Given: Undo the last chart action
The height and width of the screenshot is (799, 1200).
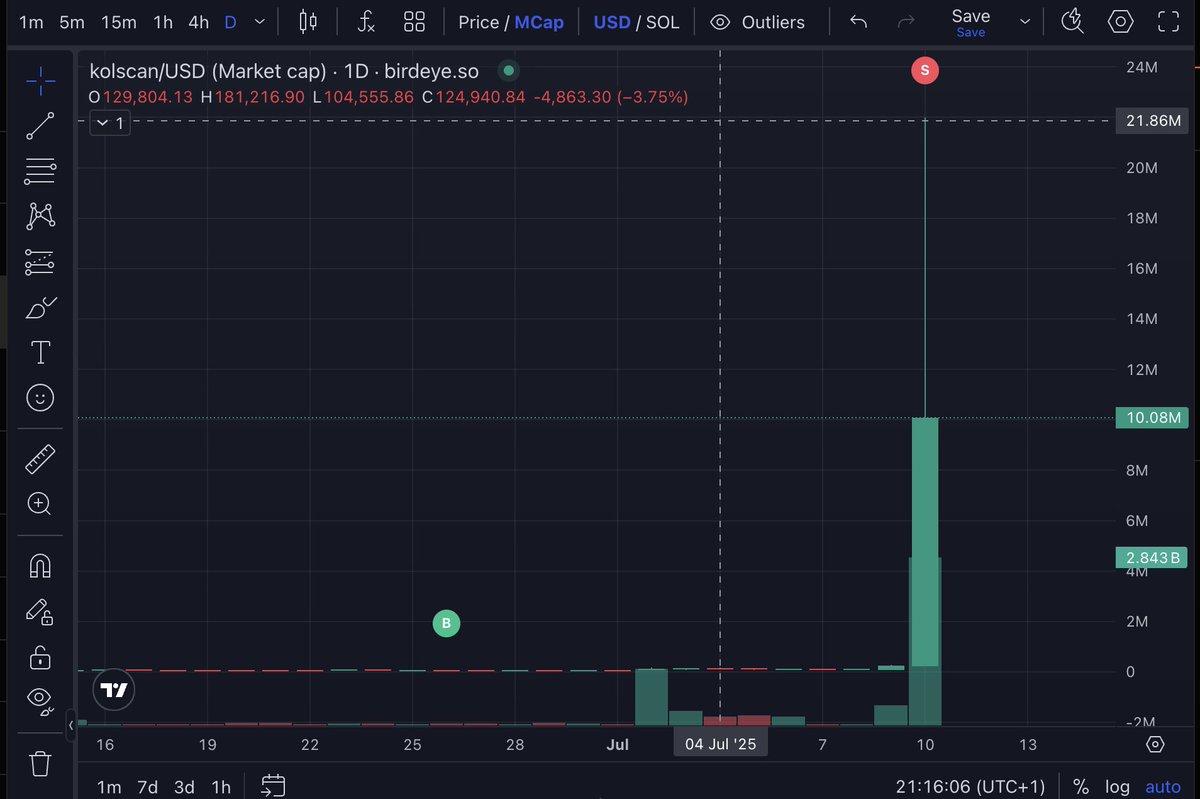Looking at the screenshot, I should point(858,21).
